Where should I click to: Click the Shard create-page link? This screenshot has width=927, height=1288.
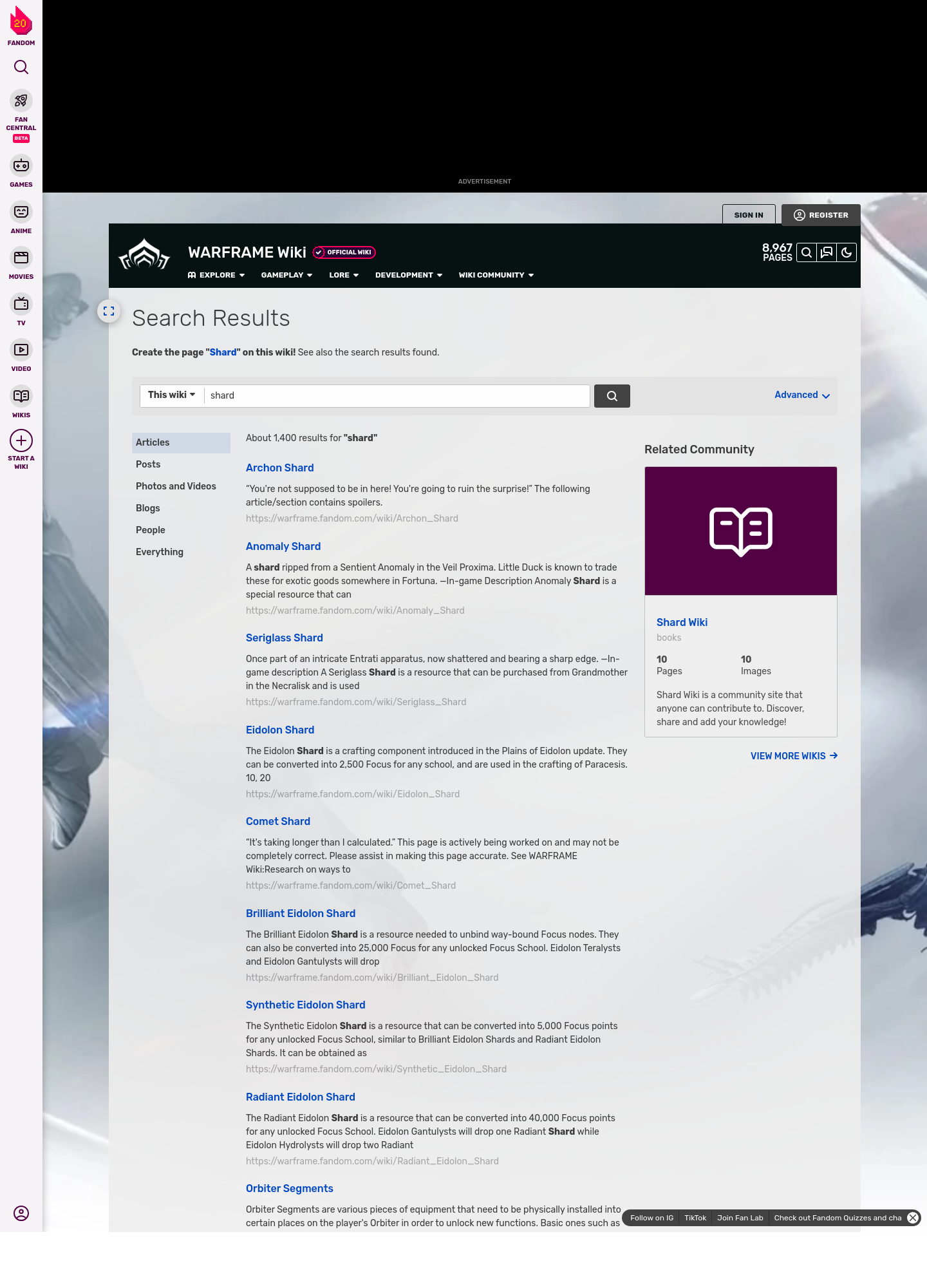click(x=223, y=352)
